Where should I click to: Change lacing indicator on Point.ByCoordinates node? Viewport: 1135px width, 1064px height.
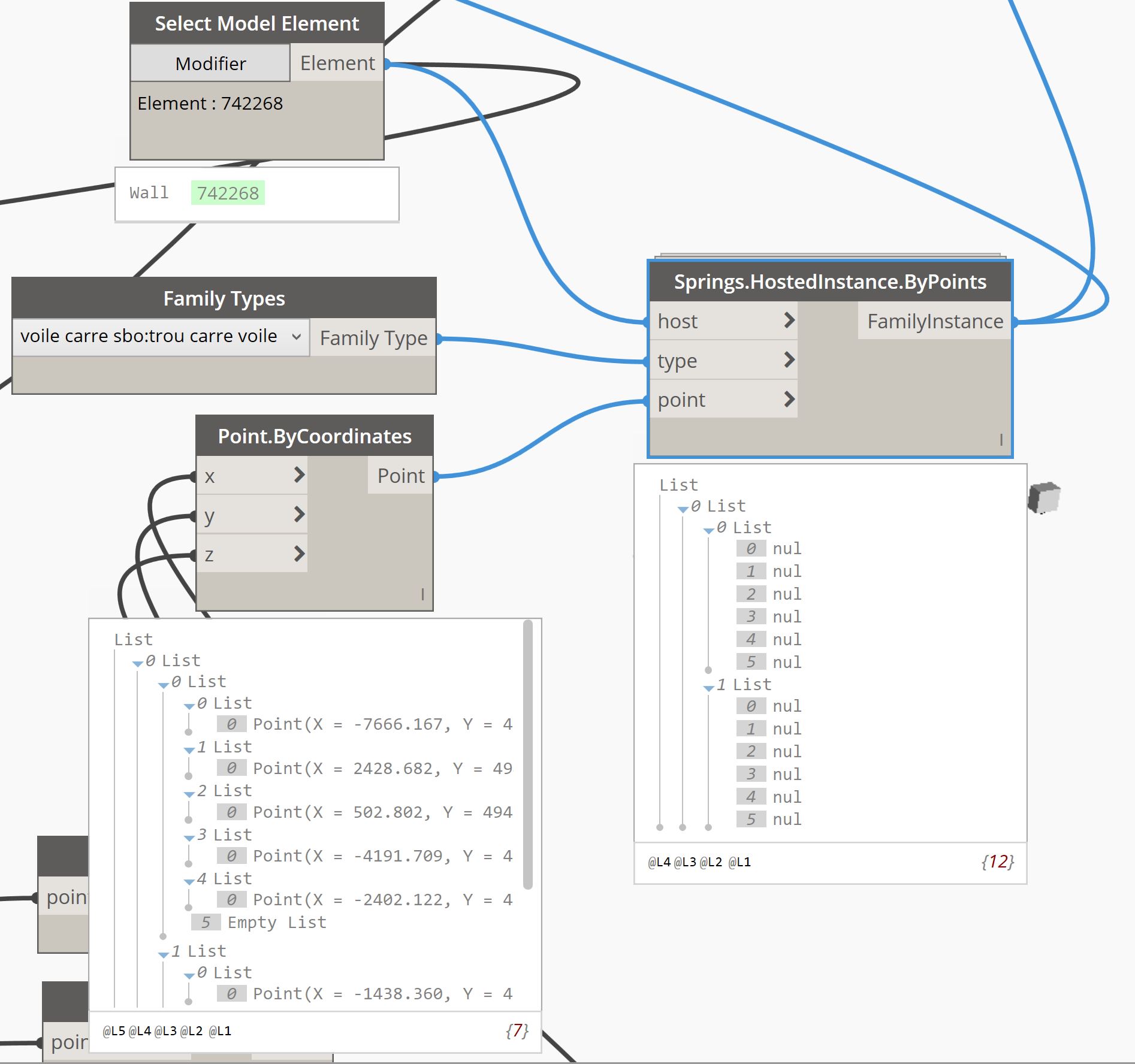coord(422,594)
